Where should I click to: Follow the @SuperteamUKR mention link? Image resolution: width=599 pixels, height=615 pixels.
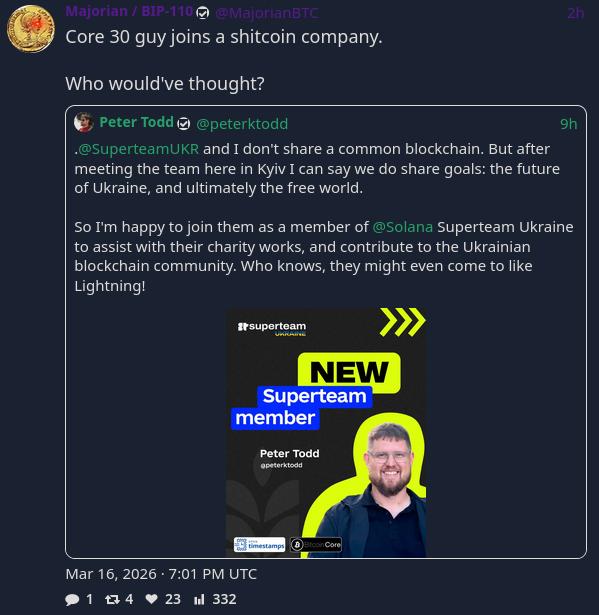138,149
